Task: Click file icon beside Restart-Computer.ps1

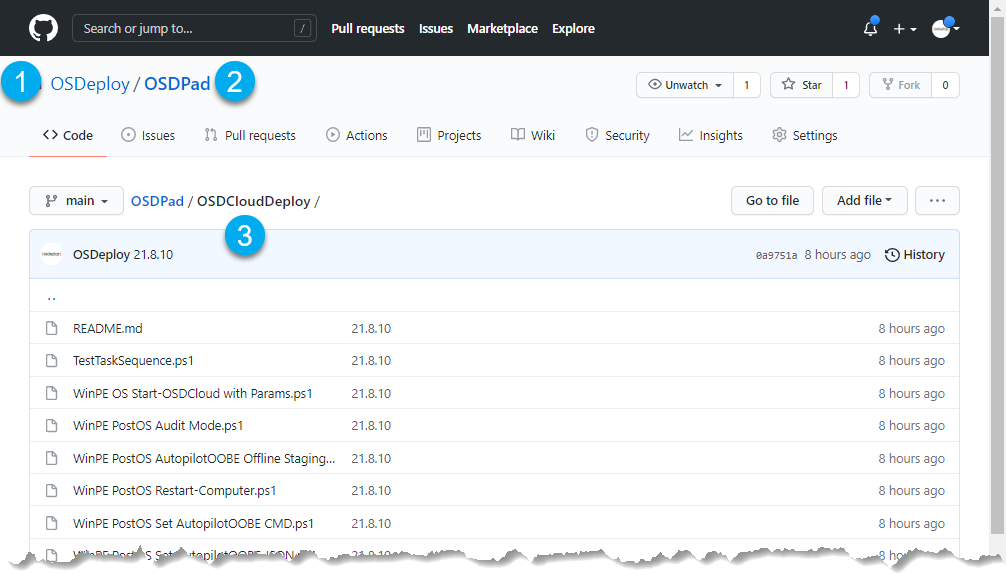Action: tap(51, 490)
